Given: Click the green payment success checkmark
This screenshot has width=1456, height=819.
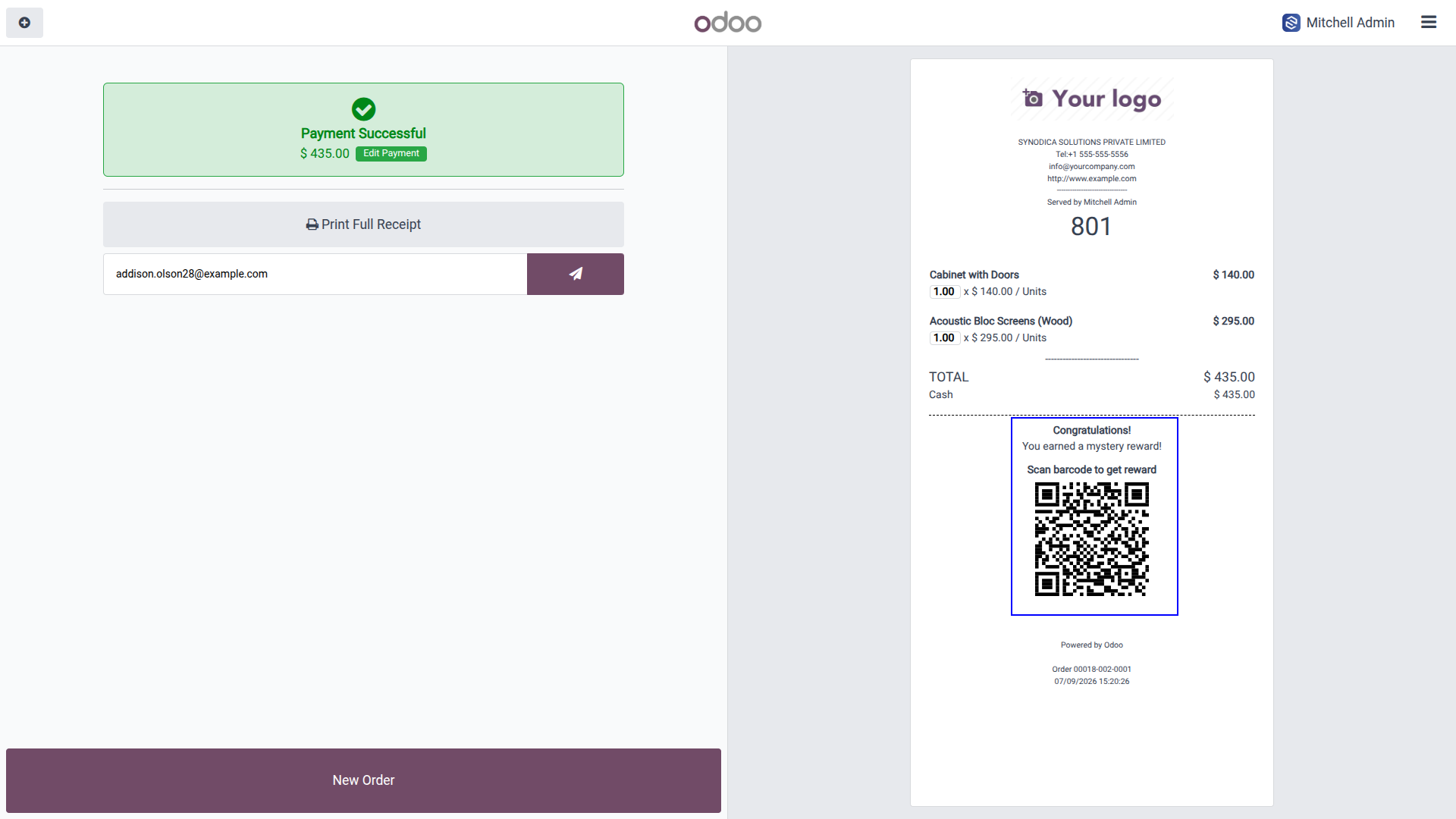Looking at the screenshot, I should 363,109.
